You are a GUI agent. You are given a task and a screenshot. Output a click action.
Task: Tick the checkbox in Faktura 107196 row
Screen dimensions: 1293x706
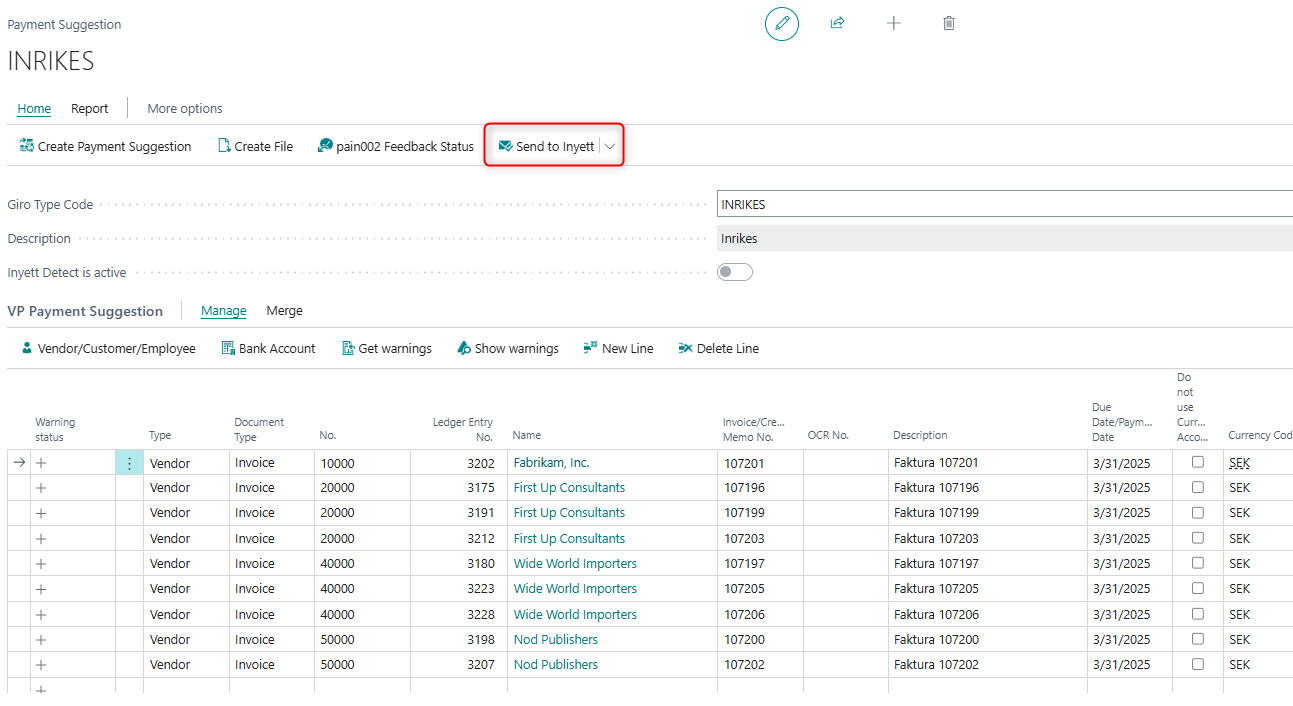click(1198, 487)
